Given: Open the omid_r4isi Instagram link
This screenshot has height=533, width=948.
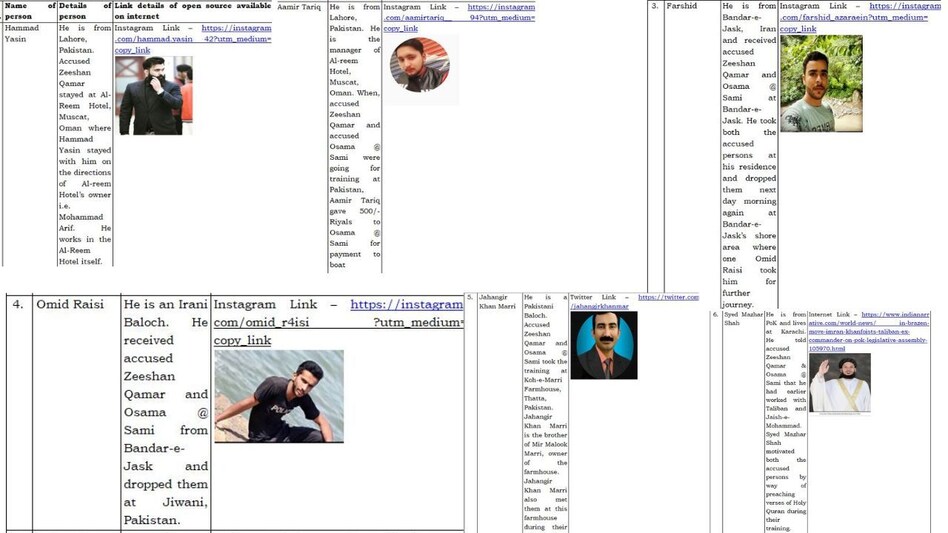Looking at the screenshot, I should (406, 305).
